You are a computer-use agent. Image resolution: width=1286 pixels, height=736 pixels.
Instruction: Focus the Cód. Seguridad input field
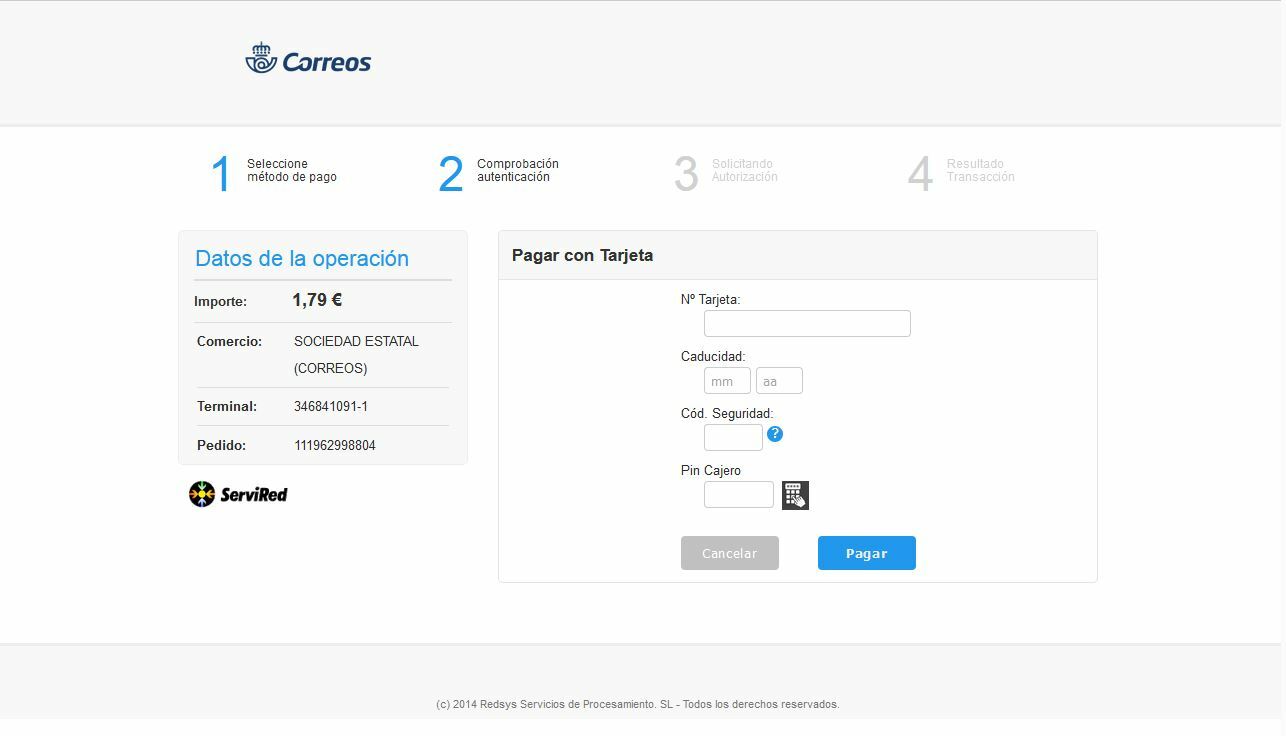click(733, 438)
